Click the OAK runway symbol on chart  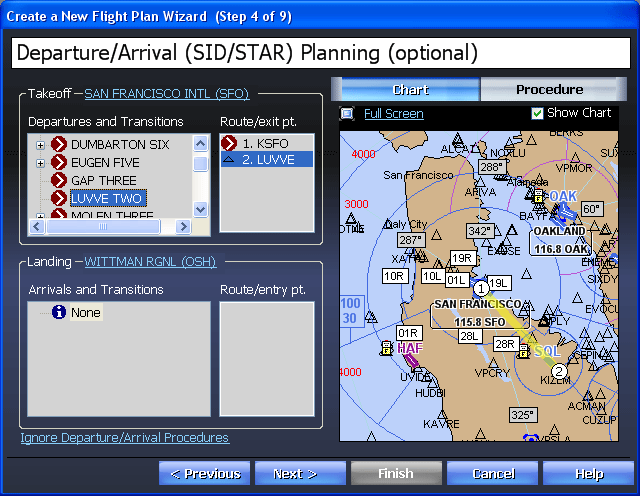click(564, 213)
